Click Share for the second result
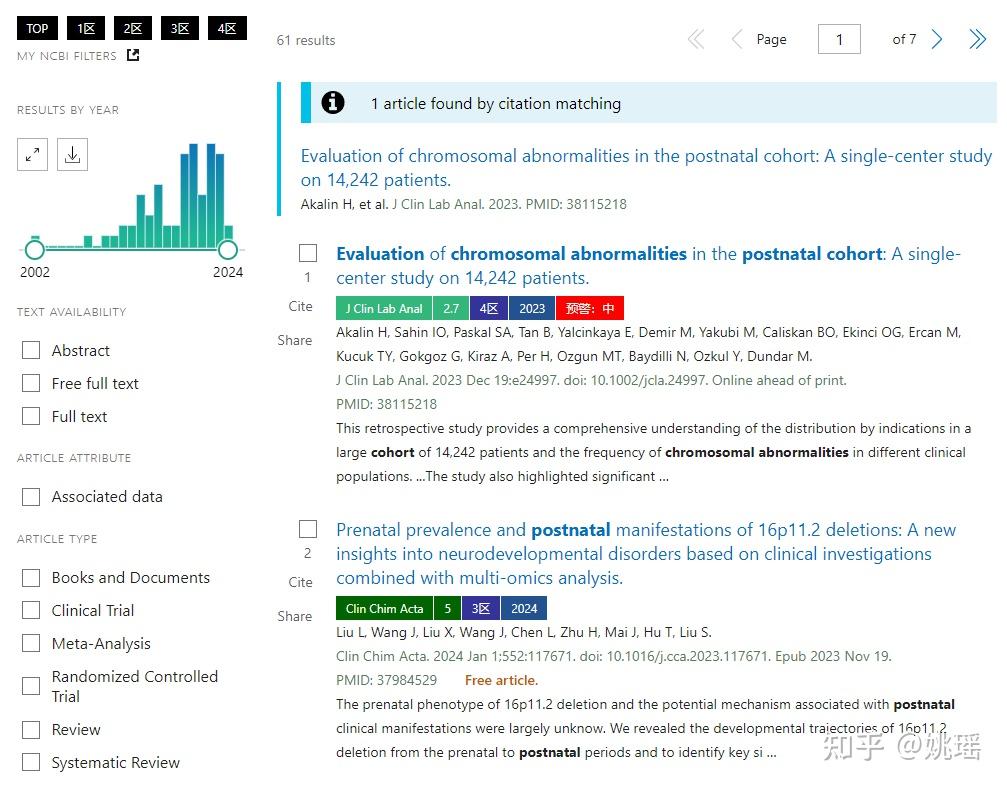This screenshot has height=787, width=1007. 295,616
